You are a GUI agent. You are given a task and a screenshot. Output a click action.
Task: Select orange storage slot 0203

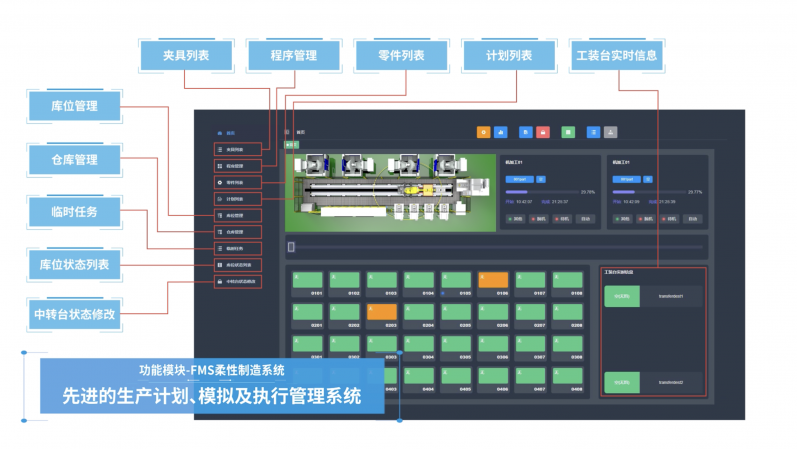coord(382,312)
